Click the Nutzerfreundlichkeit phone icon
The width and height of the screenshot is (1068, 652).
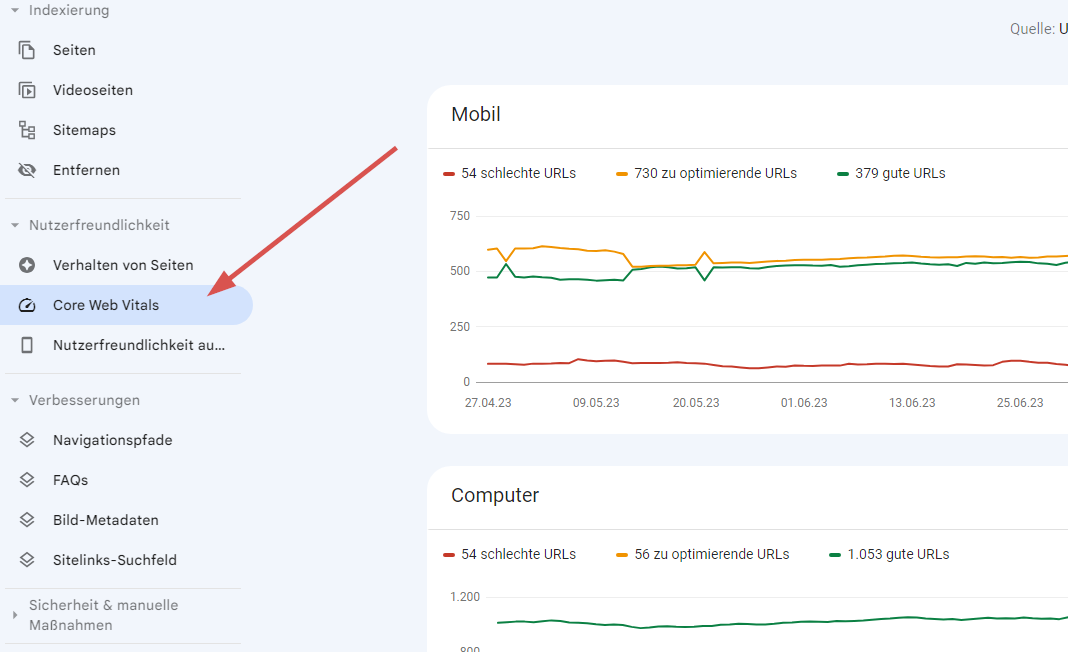click(x=27, y=345)
